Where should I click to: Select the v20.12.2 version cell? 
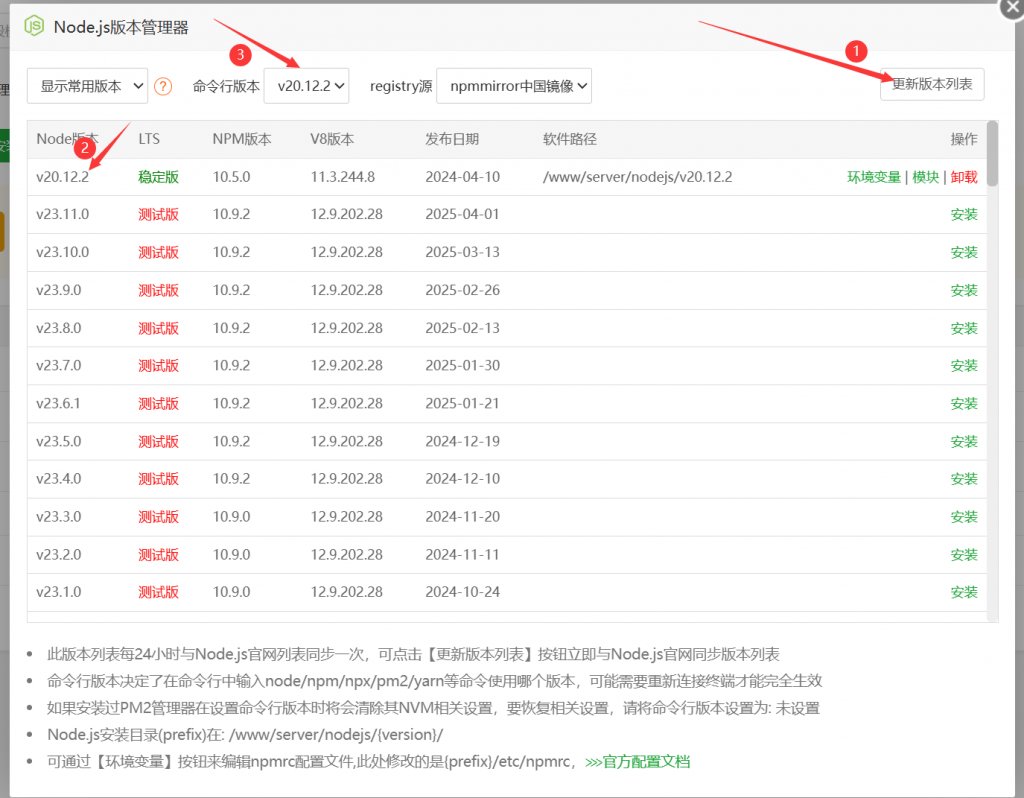[63, 177]
